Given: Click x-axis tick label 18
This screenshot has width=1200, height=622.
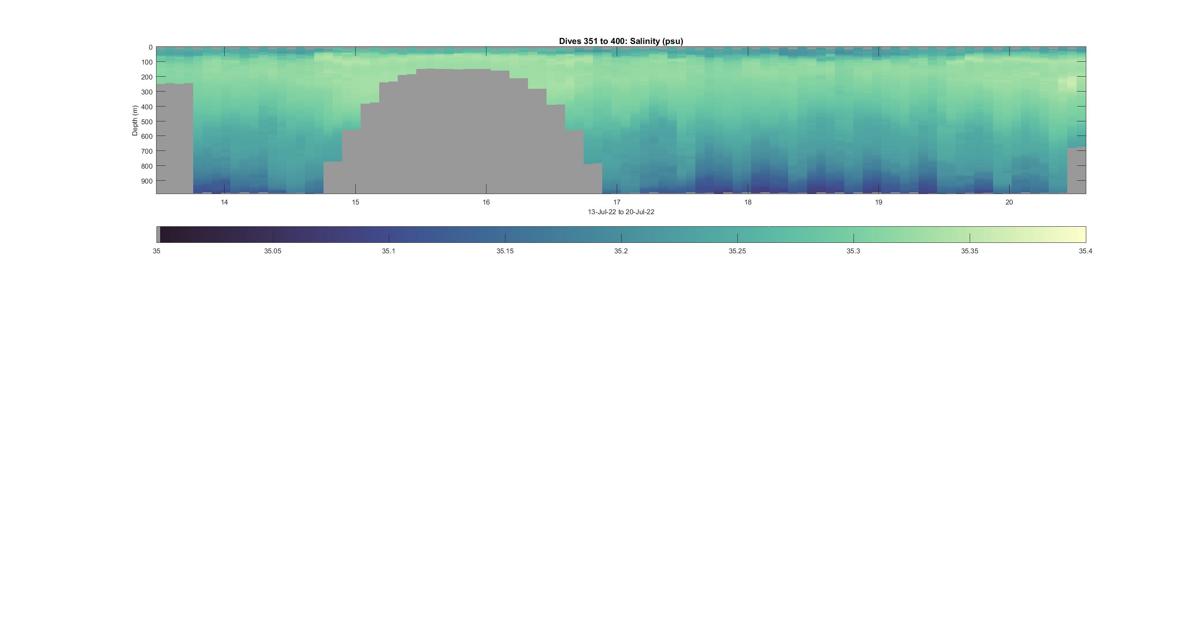Looking at the screenshot, I should [x=748, y=202].
